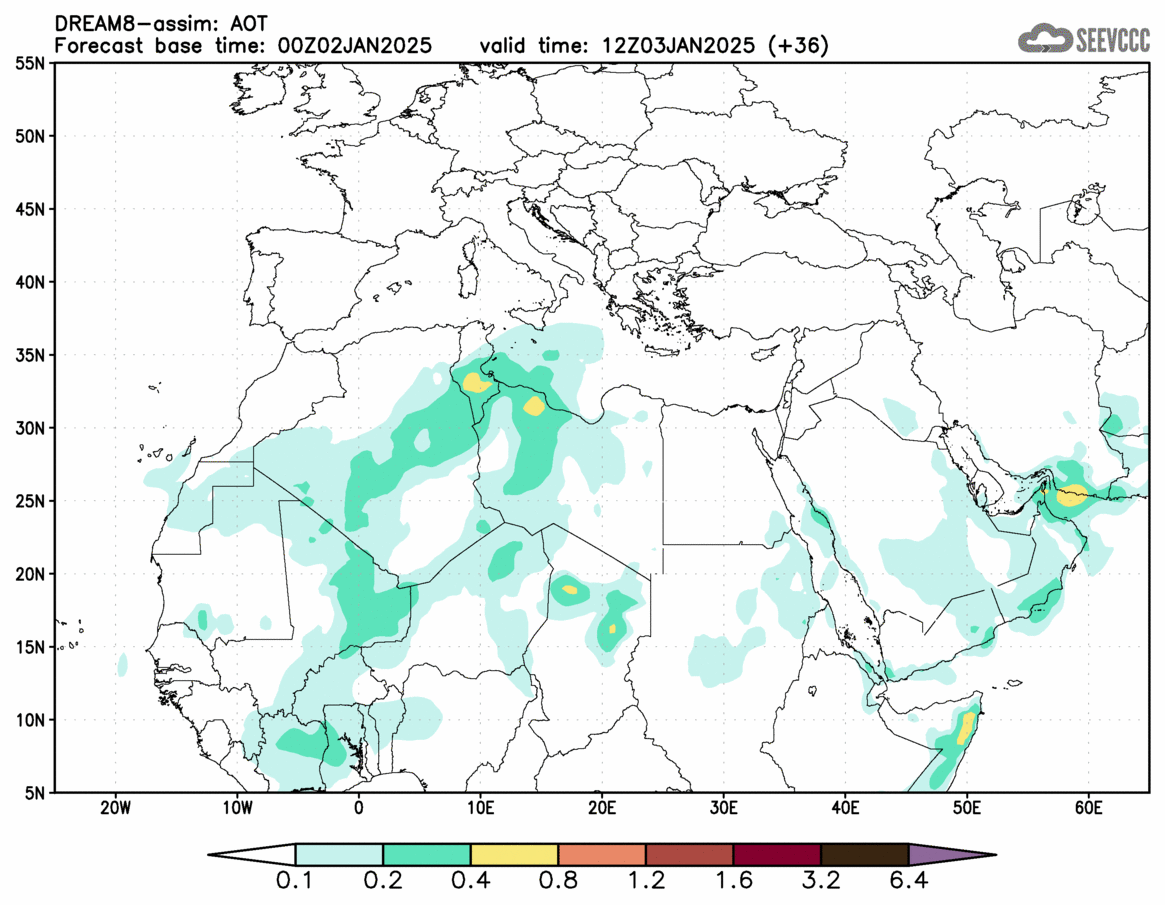Click the '10W' longitude label
Screen dimensions: 1165x905
237,808
